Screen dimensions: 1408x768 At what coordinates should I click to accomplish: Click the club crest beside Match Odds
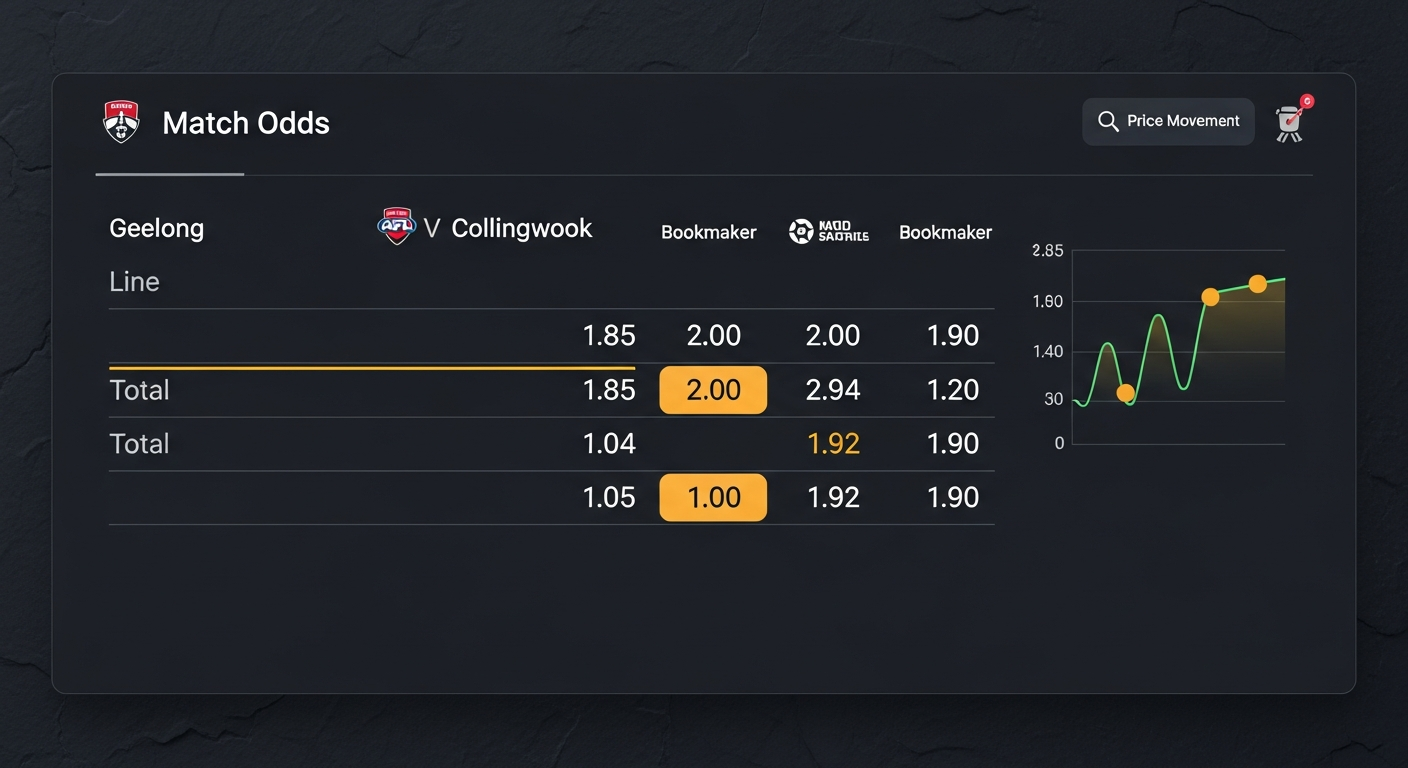point(121,122)
